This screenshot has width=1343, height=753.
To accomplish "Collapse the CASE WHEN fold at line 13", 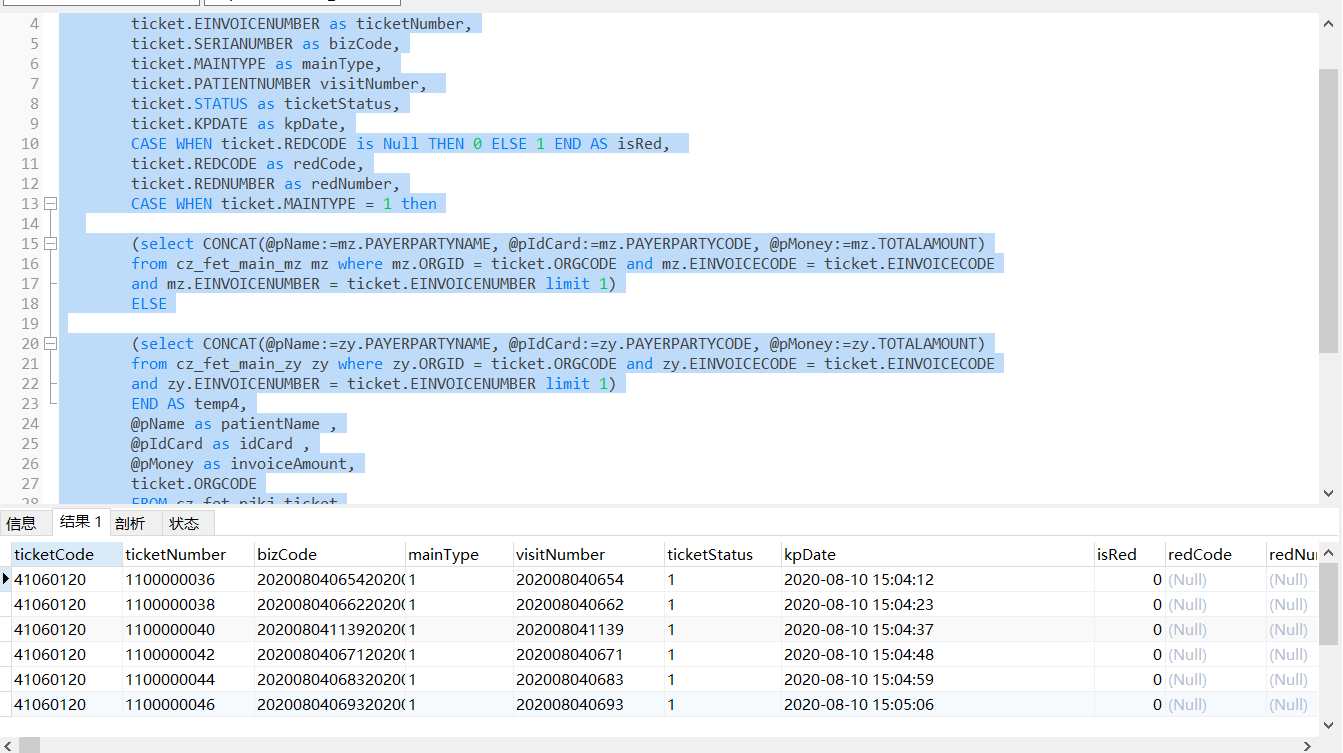I will point(49,203).
